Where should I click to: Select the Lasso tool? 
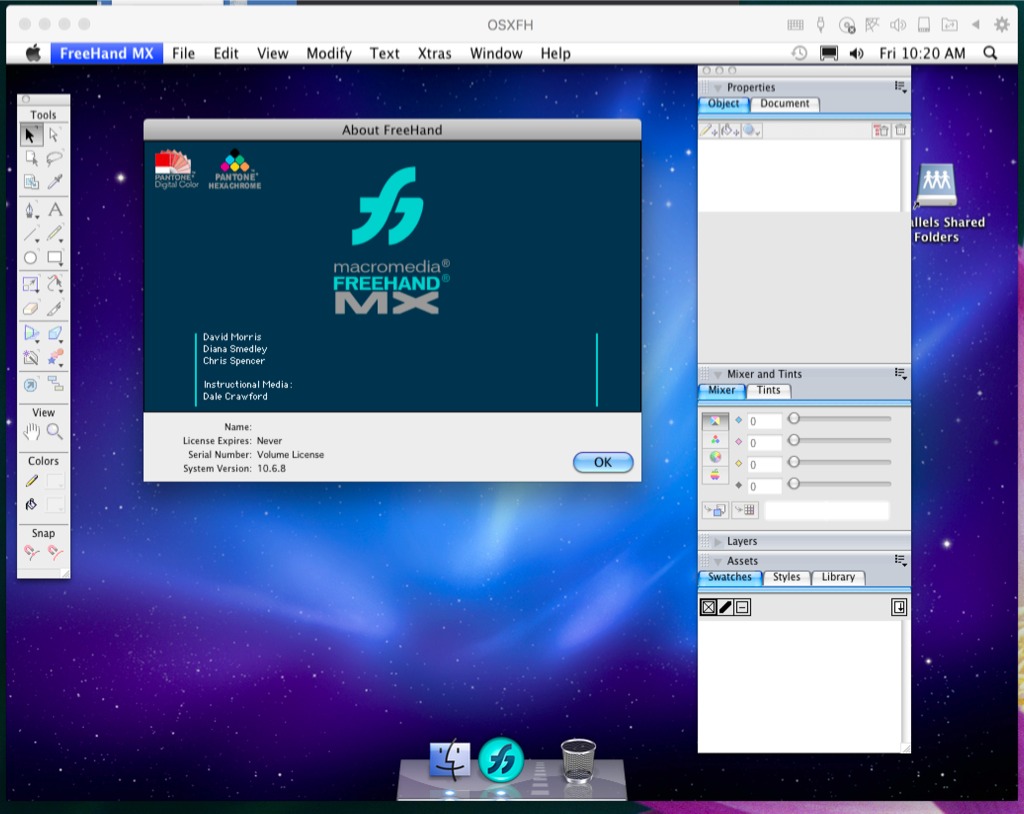(x=55, y=158)
